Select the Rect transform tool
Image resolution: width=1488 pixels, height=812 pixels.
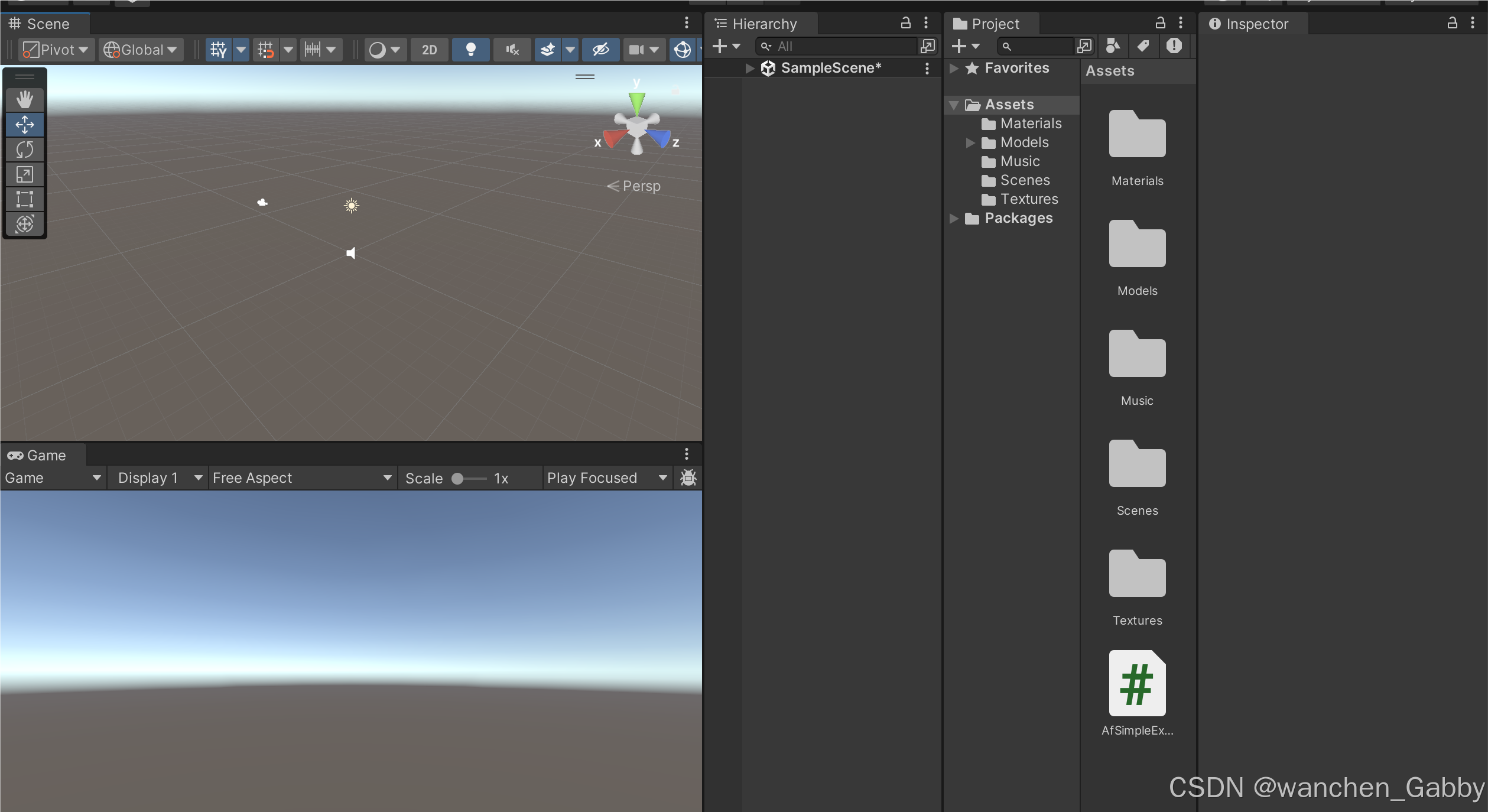coord(24,199)
